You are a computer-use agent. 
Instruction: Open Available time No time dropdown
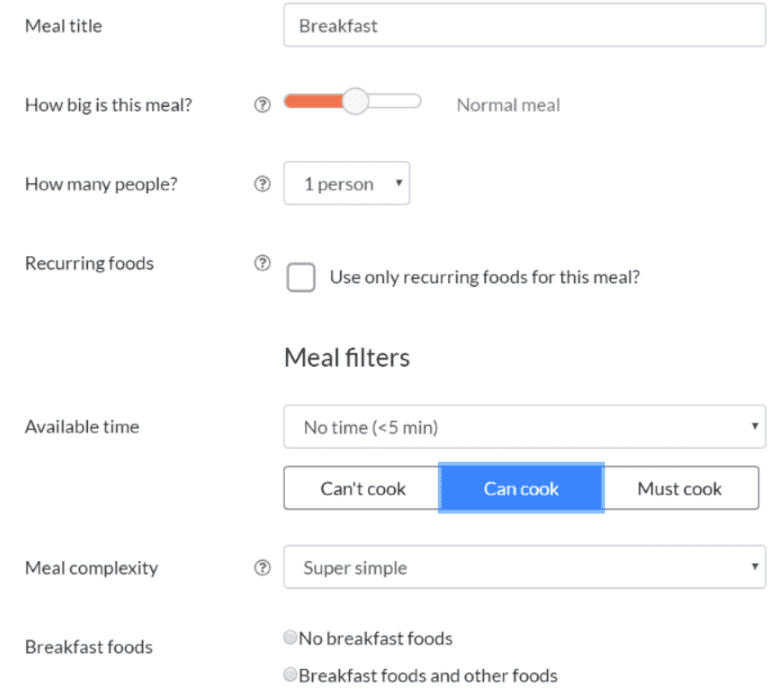(x=524, y=427)
